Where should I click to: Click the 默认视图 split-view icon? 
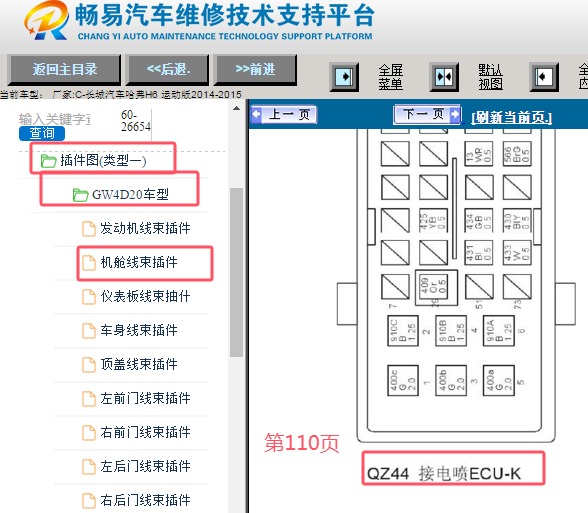(444, 77)
